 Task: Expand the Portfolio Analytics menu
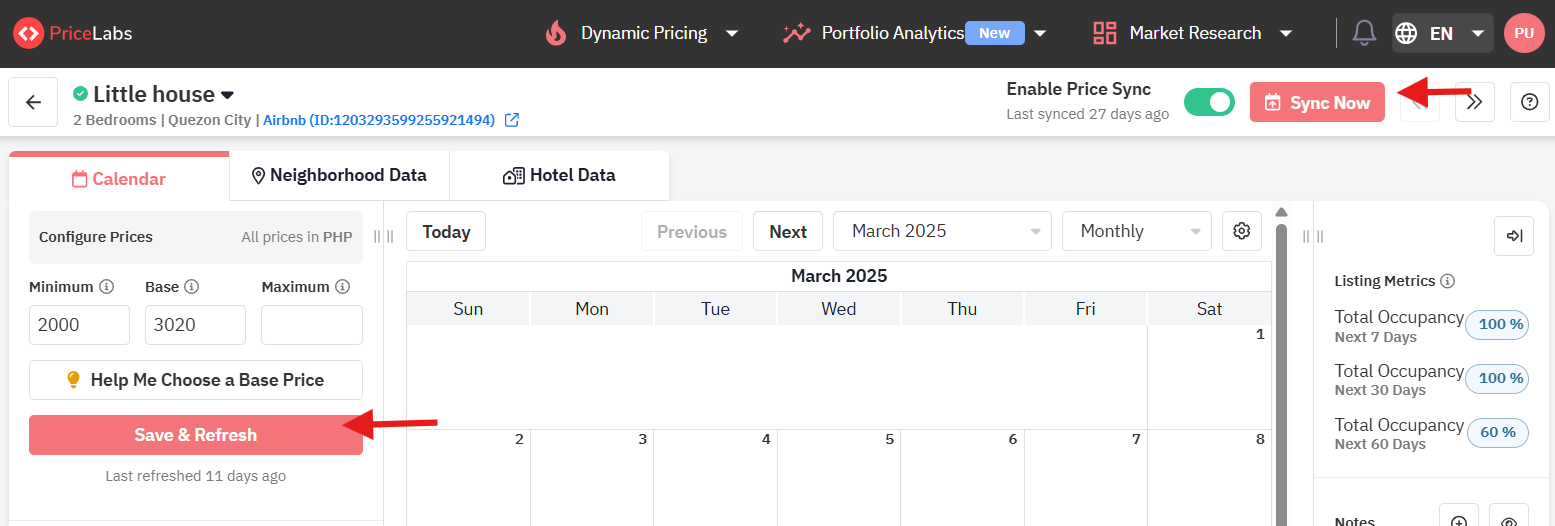1040,33
